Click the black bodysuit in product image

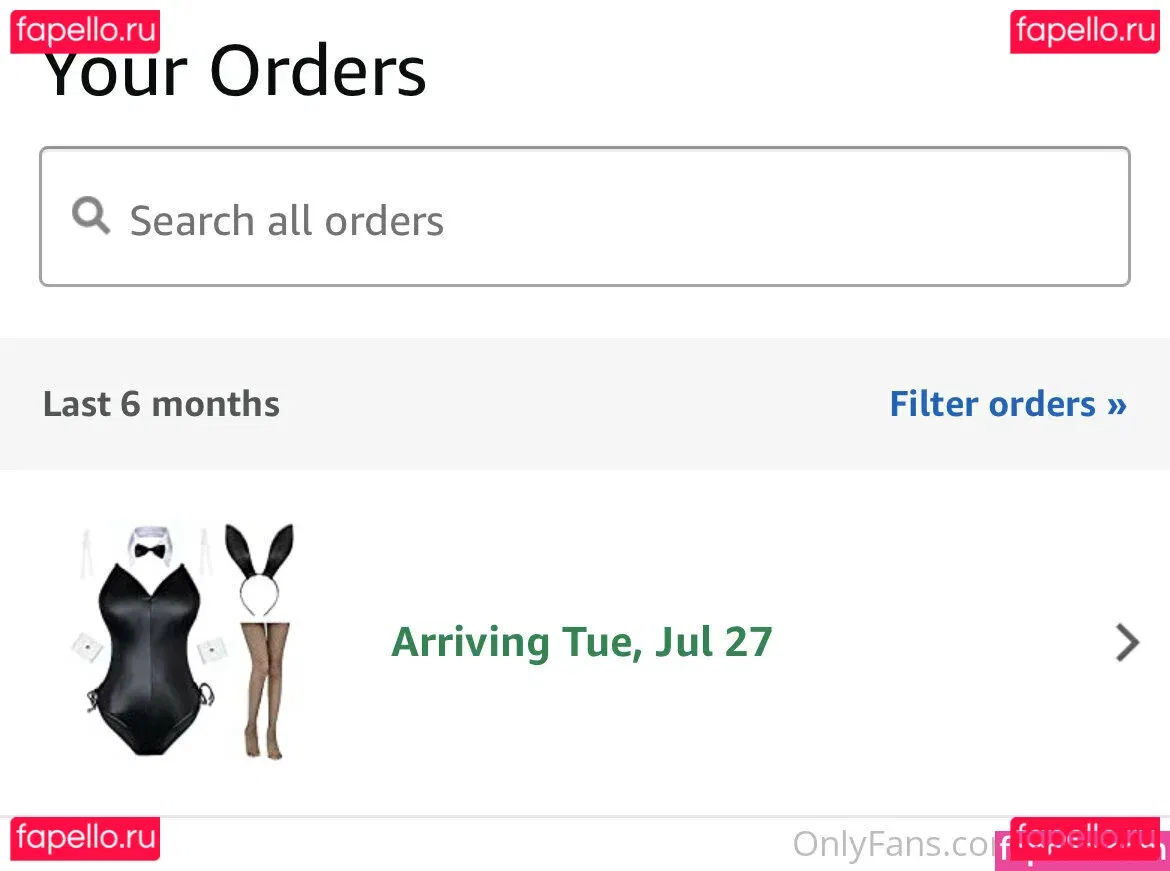pyautogui.click(x=151, y=659)
